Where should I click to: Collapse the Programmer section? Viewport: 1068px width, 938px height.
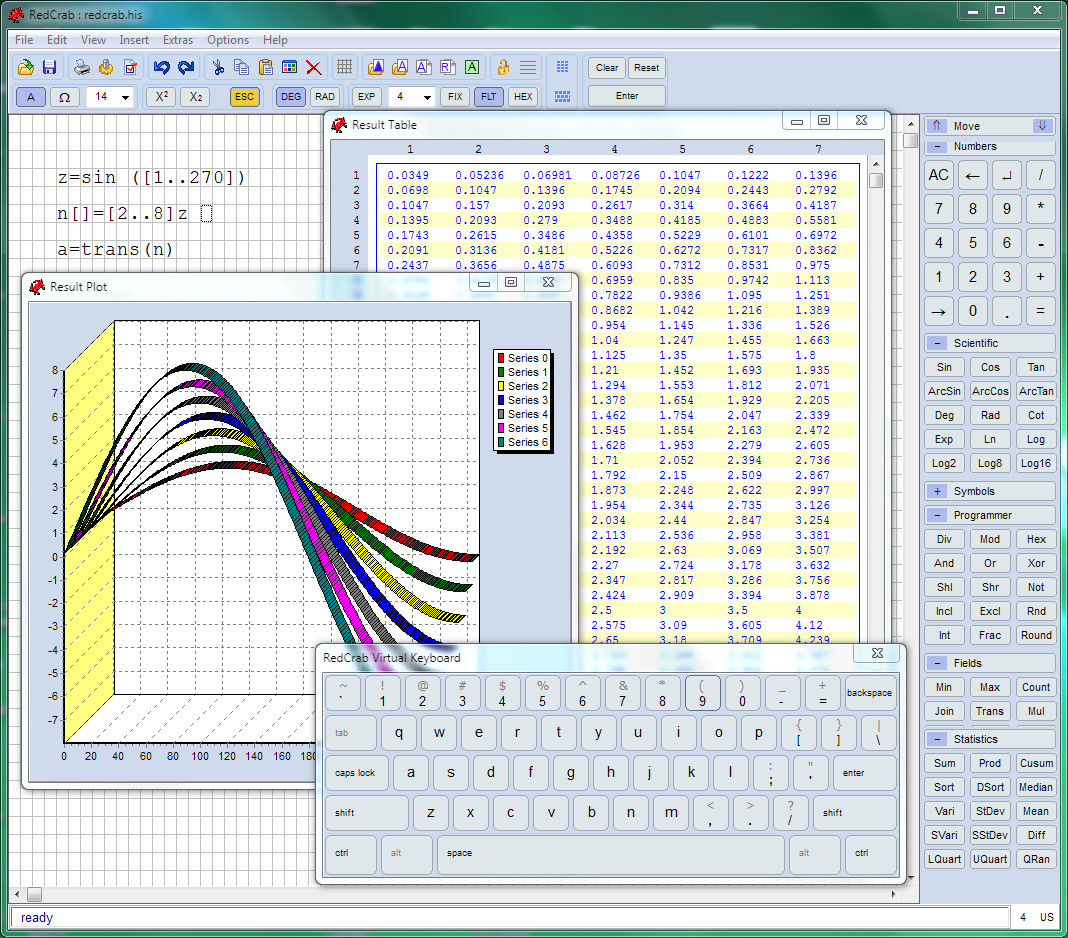[938, 515]
